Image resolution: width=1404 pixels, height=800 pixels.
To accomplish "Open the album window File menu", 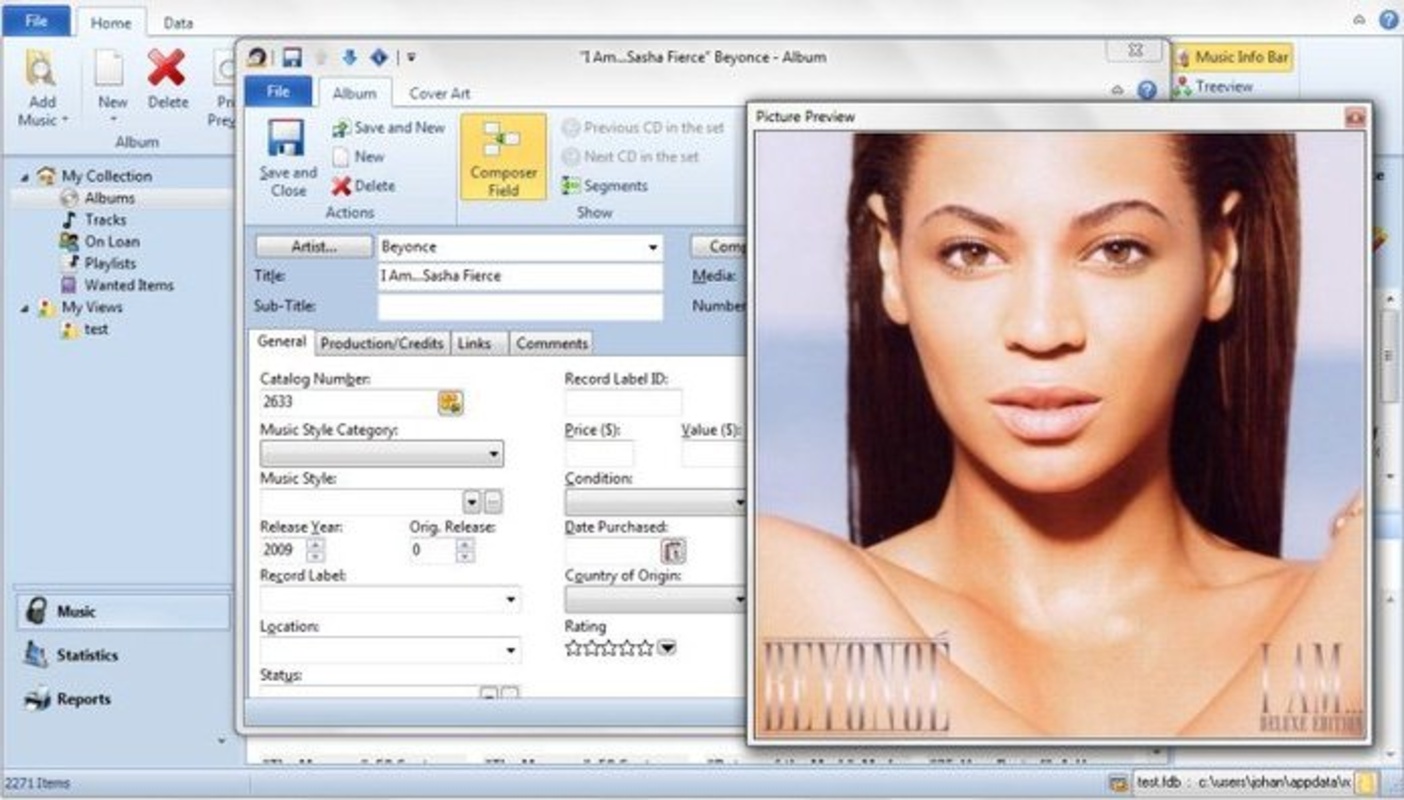I will point(279,91).
